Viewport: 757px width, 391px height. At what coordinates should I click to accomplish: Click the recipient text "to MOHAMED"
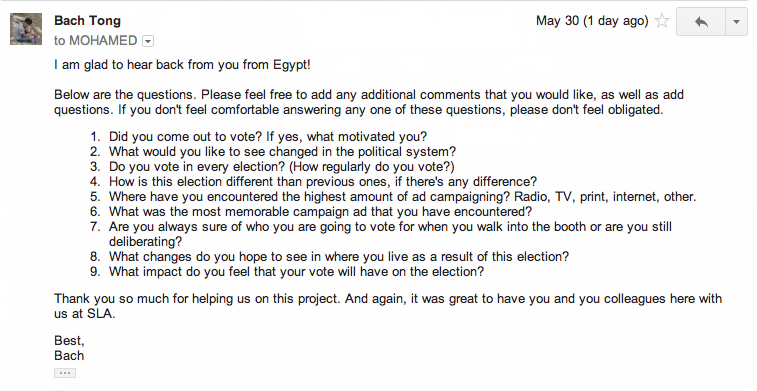coord(96,41)
